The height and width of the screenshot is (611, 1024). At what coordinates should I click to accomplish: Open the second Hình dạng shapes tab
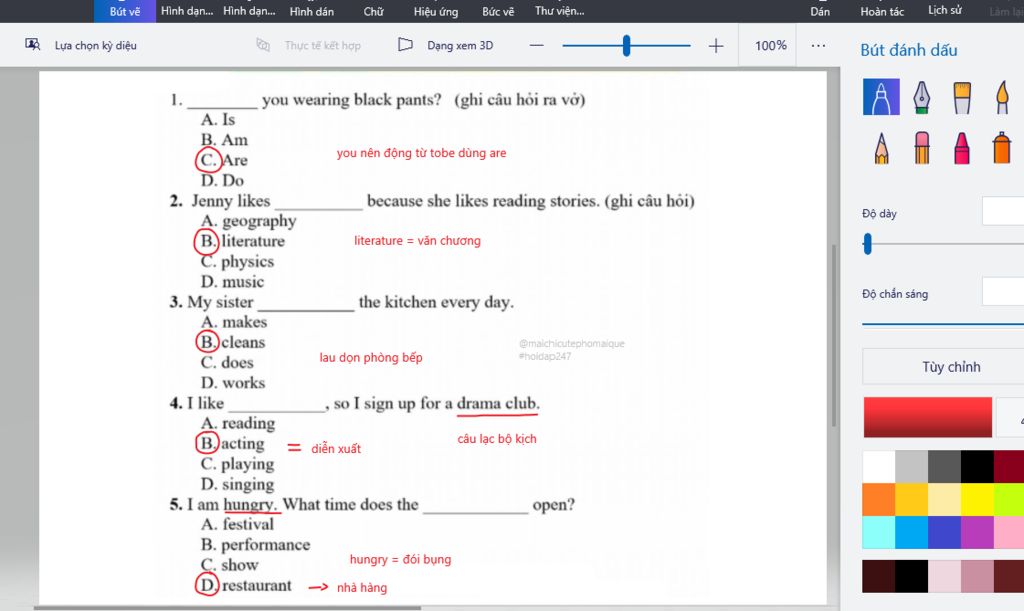coord(249,11)
